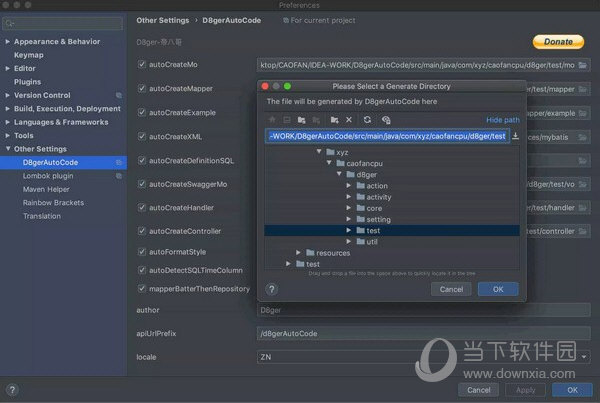The width and height of the screenshot is (600, 403).
Task: Expand the resources folder node
Action: click(x=298, y=253)
